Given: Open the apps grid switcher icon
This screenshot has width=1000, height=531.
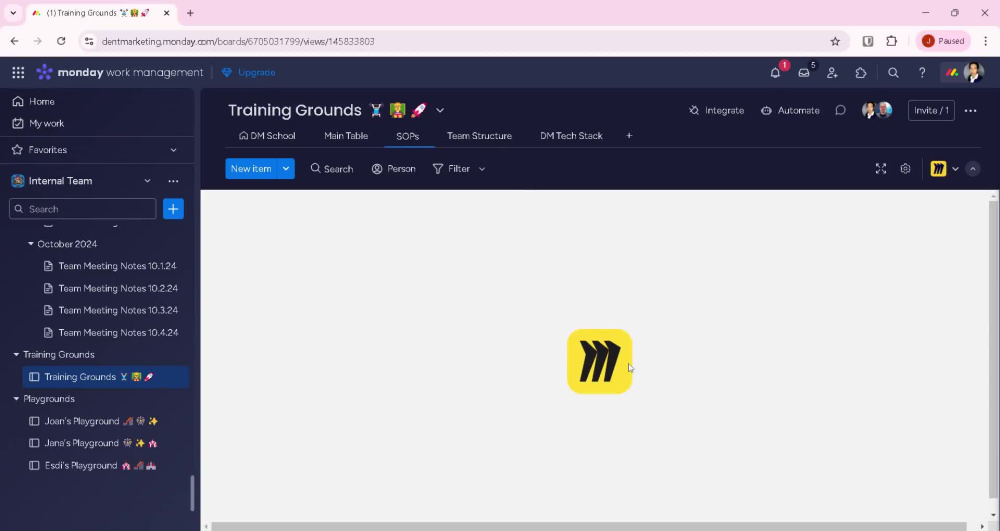Looking at the screenshot, I should point(18,73).
